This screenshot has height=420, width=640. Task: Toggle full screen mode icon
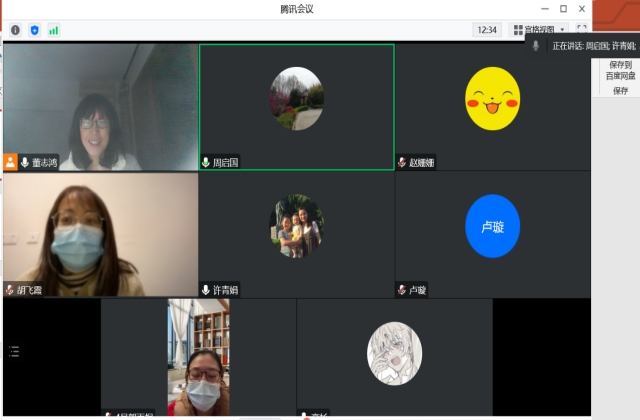click(581, 30)
